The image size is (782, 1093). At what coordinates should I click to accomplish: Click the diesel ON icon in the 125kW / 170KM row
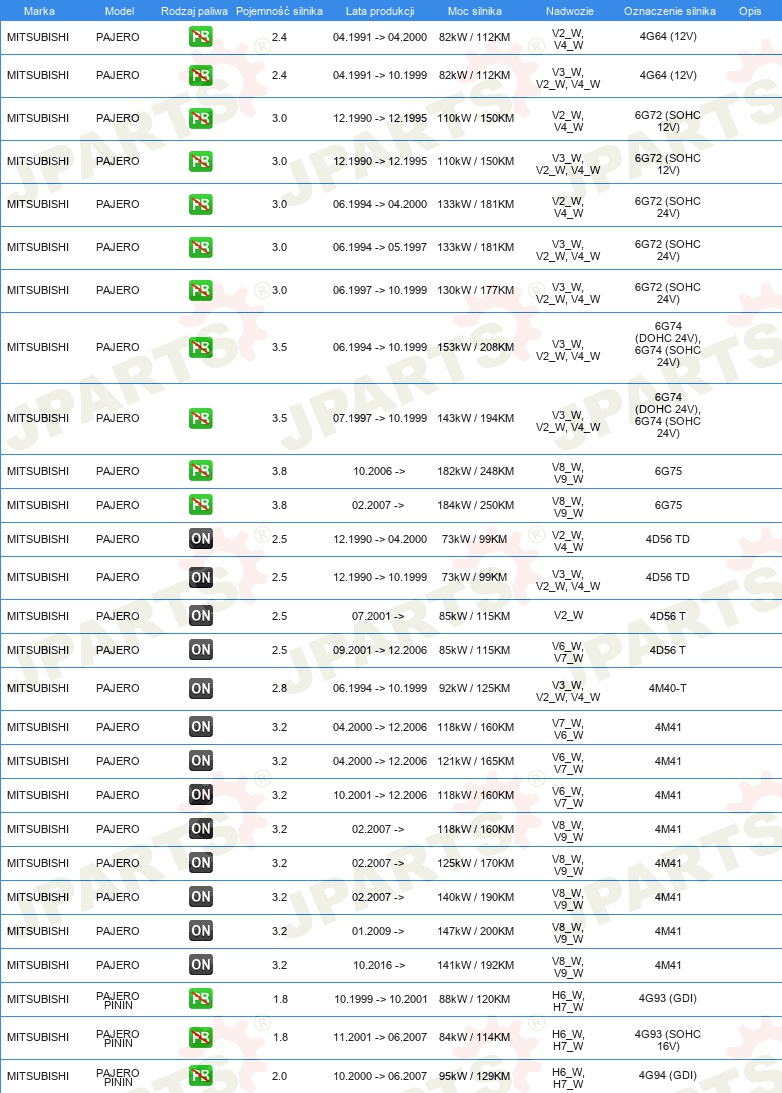201,863
